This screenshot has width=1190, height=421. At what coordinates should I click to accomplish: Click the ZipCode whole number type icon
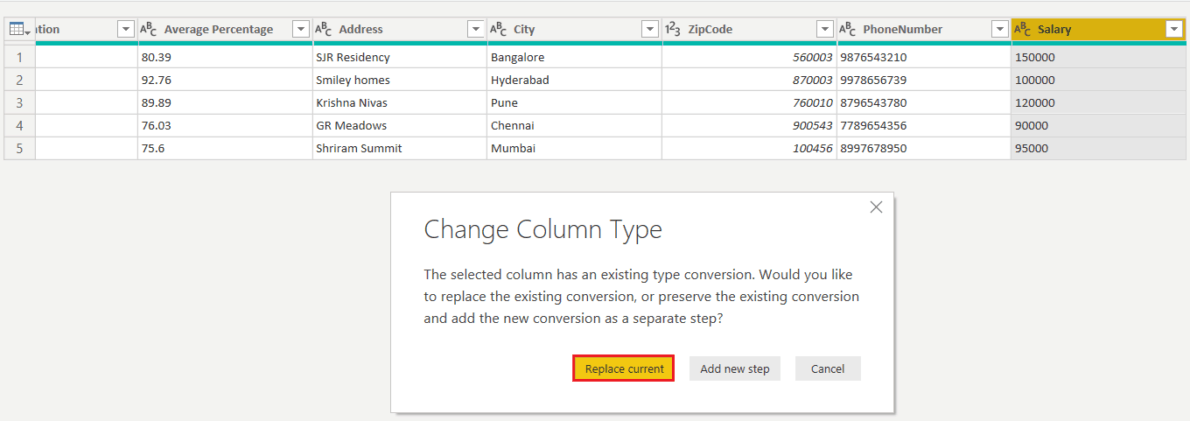[672, 30]
